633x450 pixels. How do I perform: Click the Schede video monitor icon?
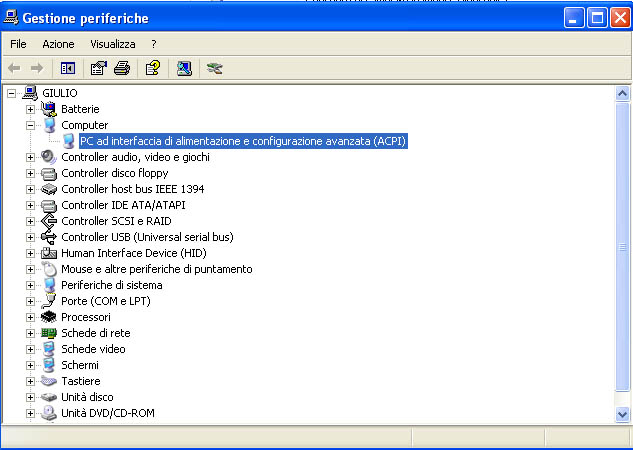pos(49,349)
